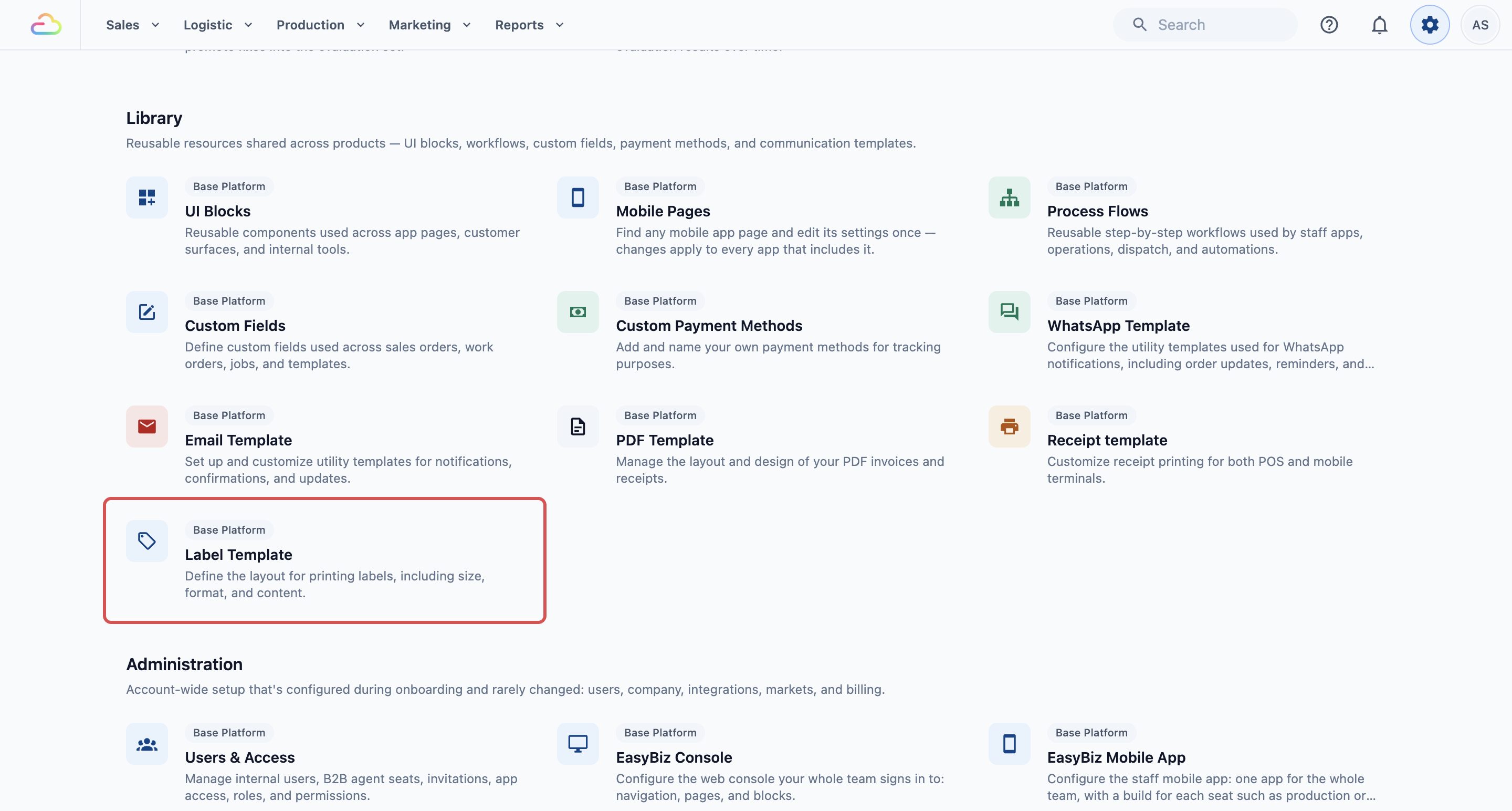Screen dimensions: 1512x811
Task: Click the Users & Access people icon
Action: (147, 743)
